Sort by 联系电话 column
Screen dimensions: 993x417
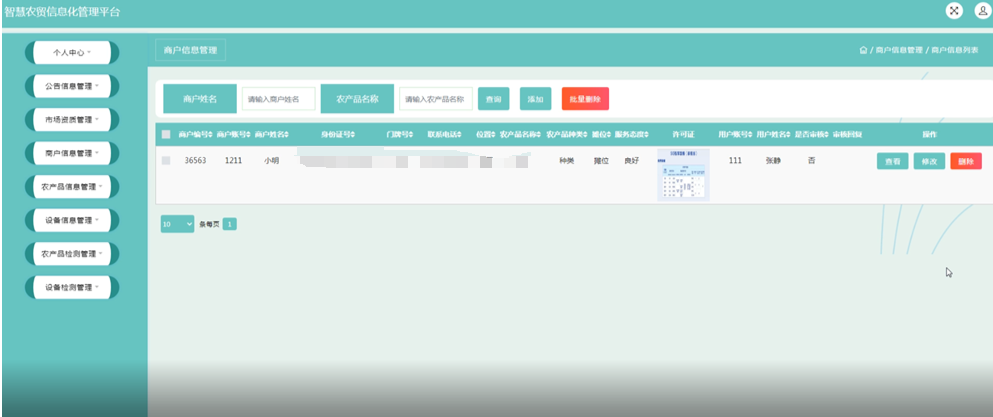point(445,134)
